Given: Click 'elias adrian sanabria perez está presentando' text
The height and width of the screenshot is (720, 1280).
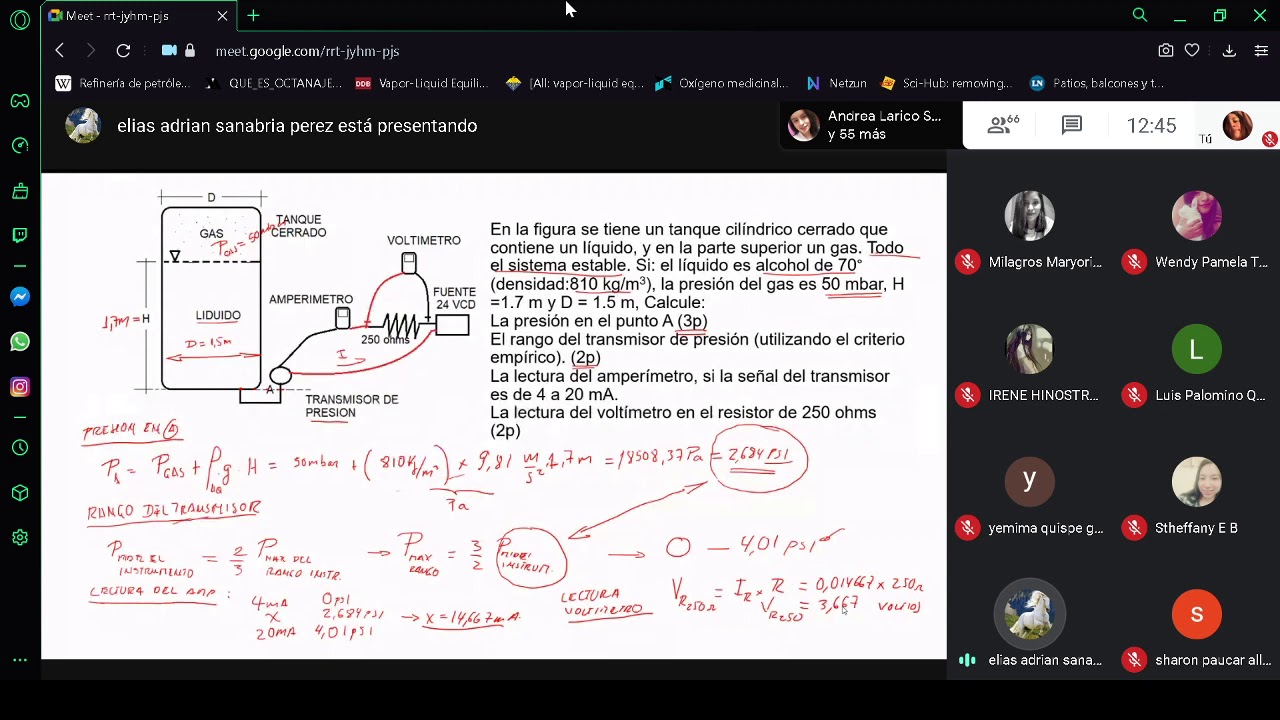Looking at the screenshot, I should pos(297,126).
